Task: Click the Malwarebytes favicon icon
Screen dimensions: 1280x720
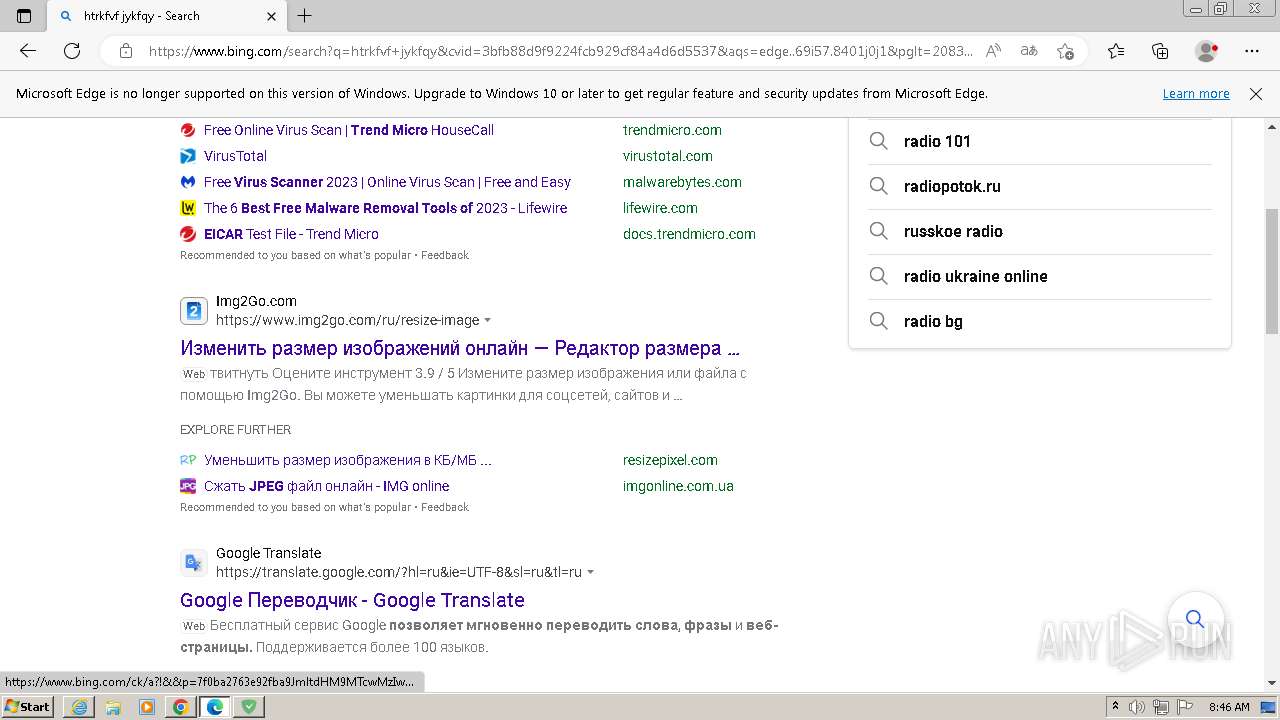Action: point(188,182)
